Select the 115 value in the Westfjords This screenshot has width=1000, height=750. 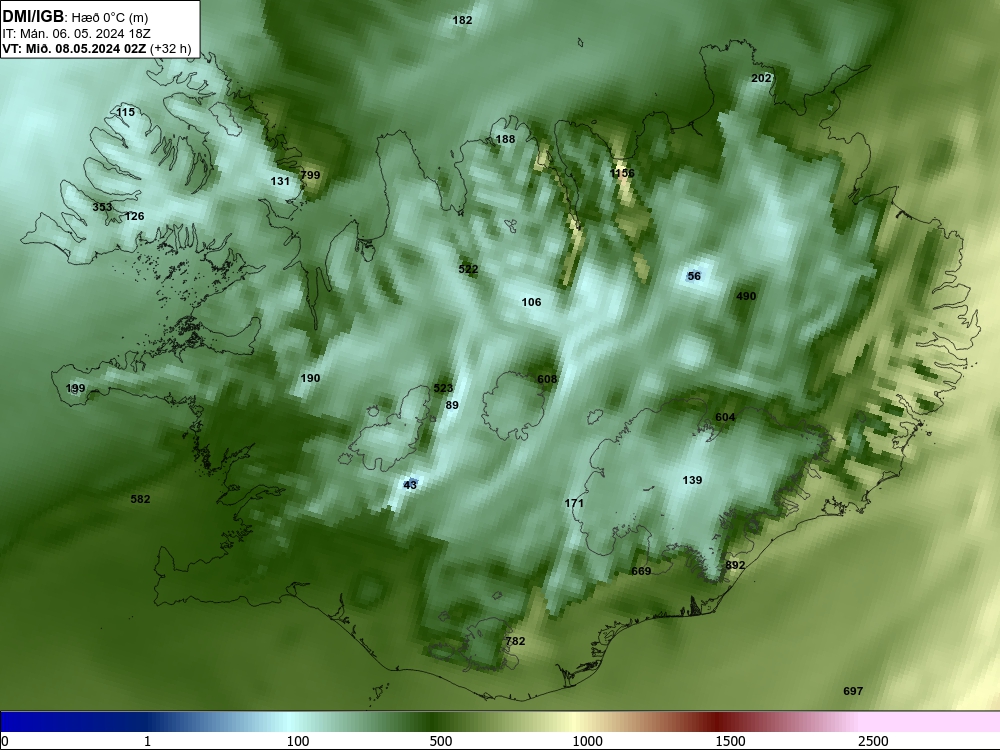pos(126,112)
